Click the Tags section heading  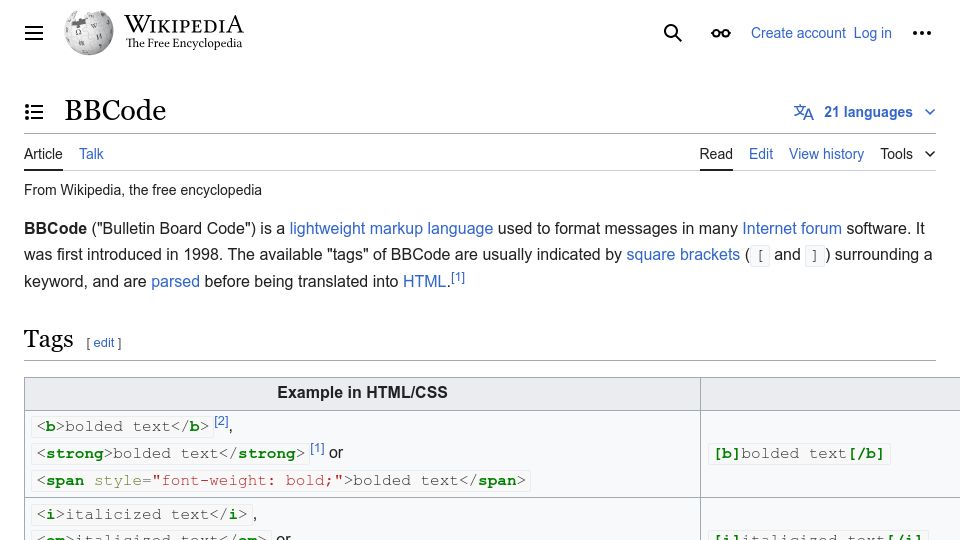[x=48, y=339]
